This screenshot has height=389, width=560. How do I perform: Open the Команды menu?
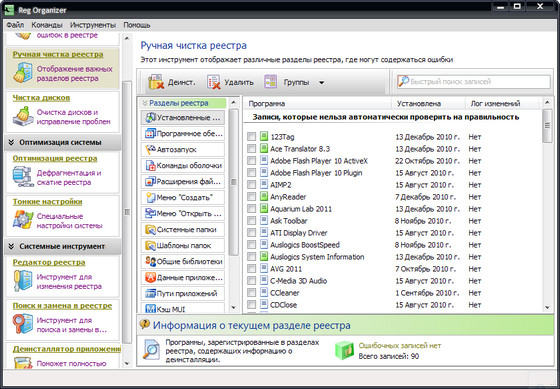click(47, 25)
